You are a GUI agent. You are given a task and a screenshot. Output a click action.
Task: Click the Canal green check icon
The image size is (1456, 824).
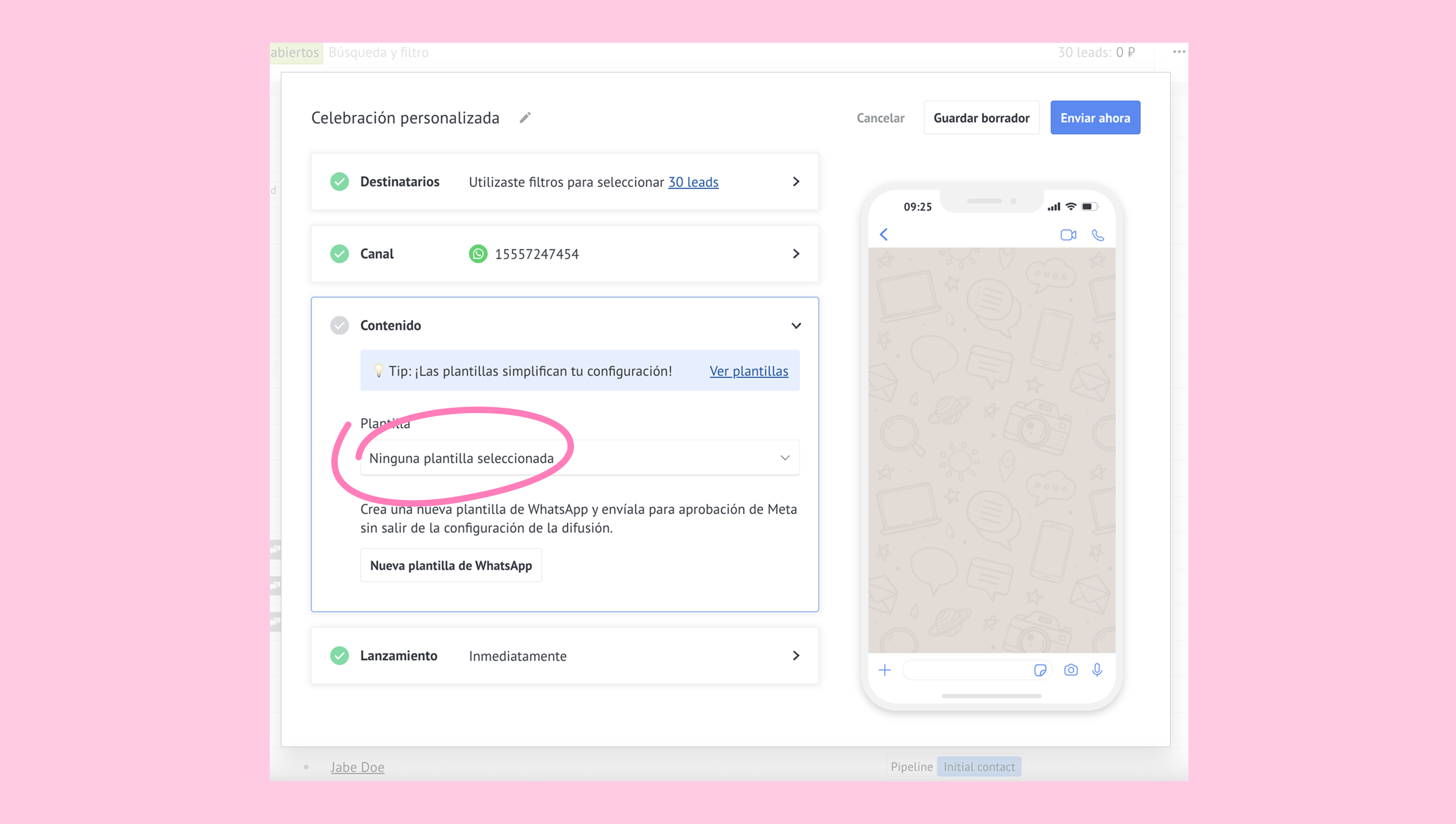pyautogui.click(x=340, y=254)
